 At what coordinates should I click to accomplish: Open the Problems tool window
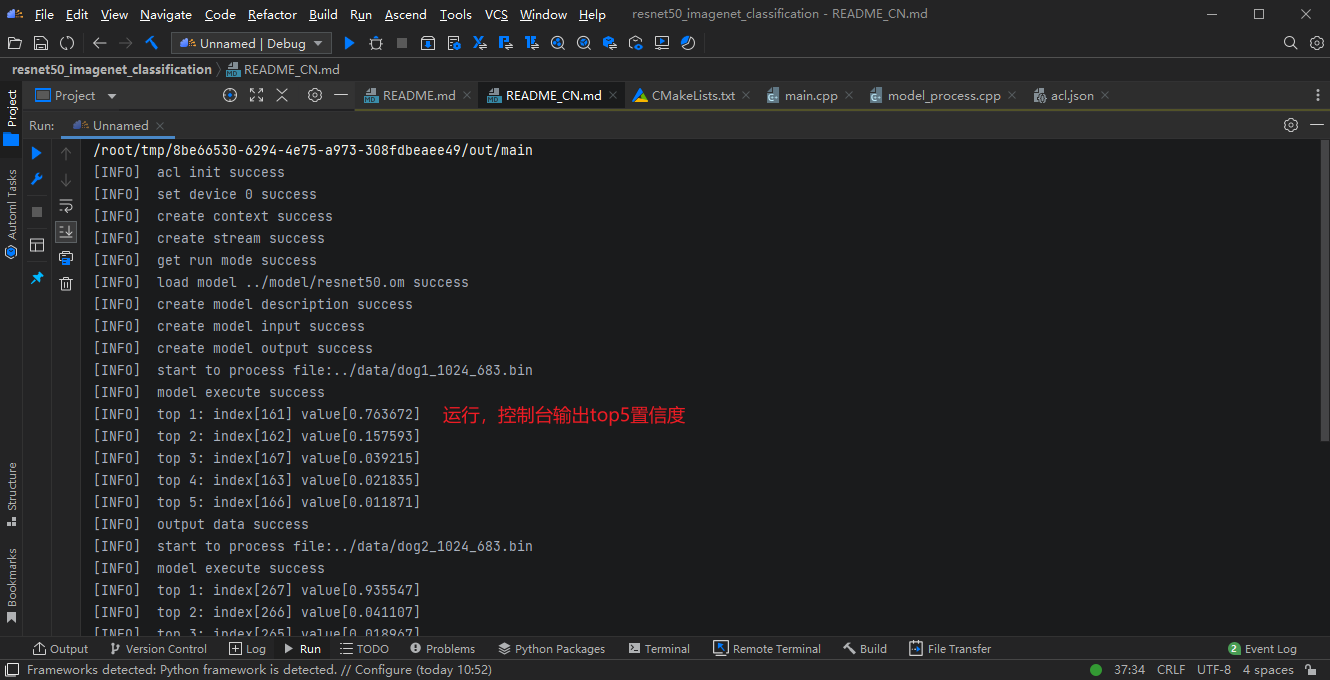point(441,648)
